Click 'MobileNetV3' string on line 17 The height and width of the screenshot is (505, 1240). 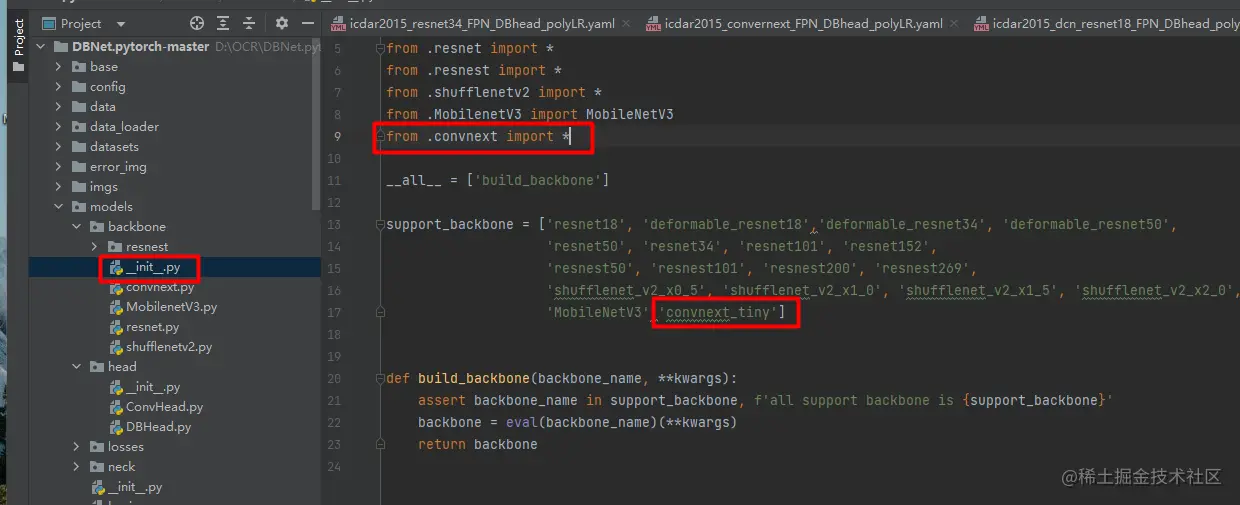[598, 313]
